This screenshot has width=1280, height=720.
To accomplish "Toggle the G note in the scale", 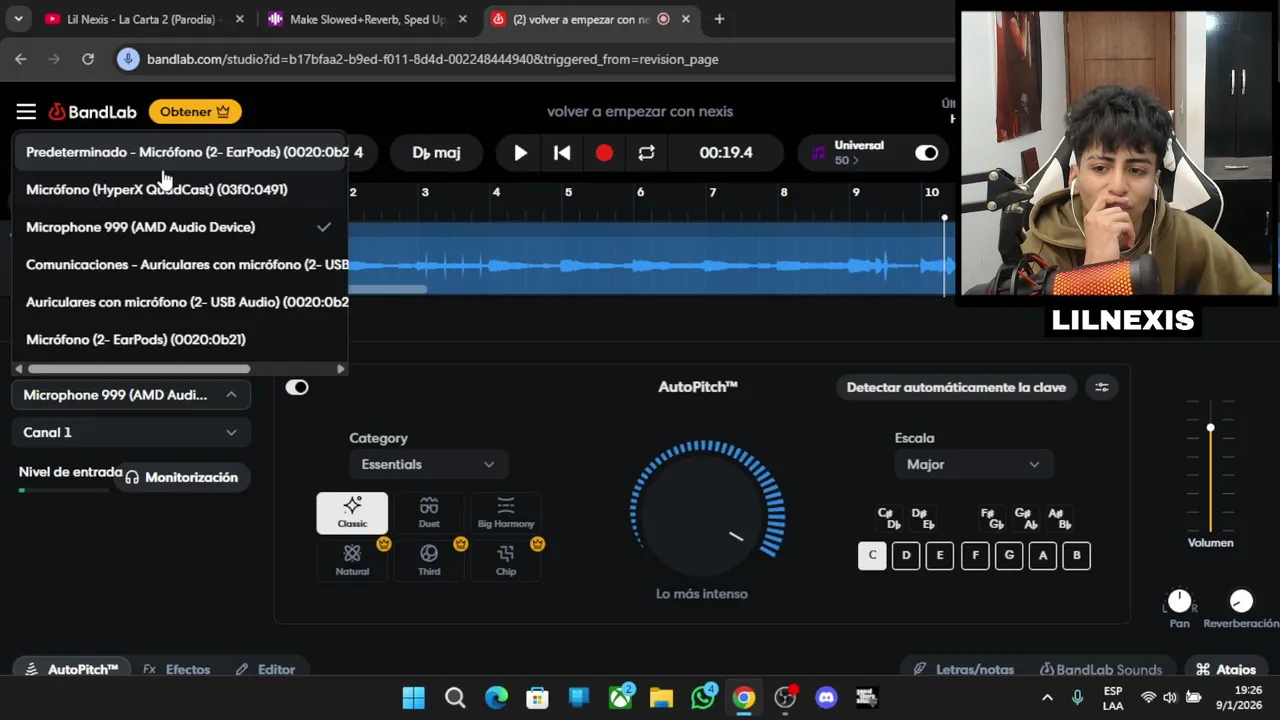I will coord(1009,555).
